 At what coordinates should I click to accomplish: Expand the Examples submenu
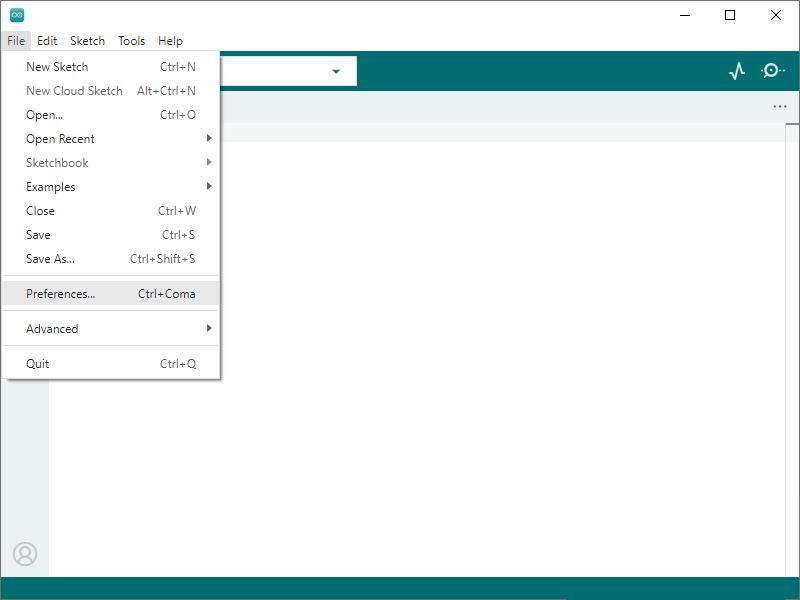pyautogui.click(x=111, y=187)
